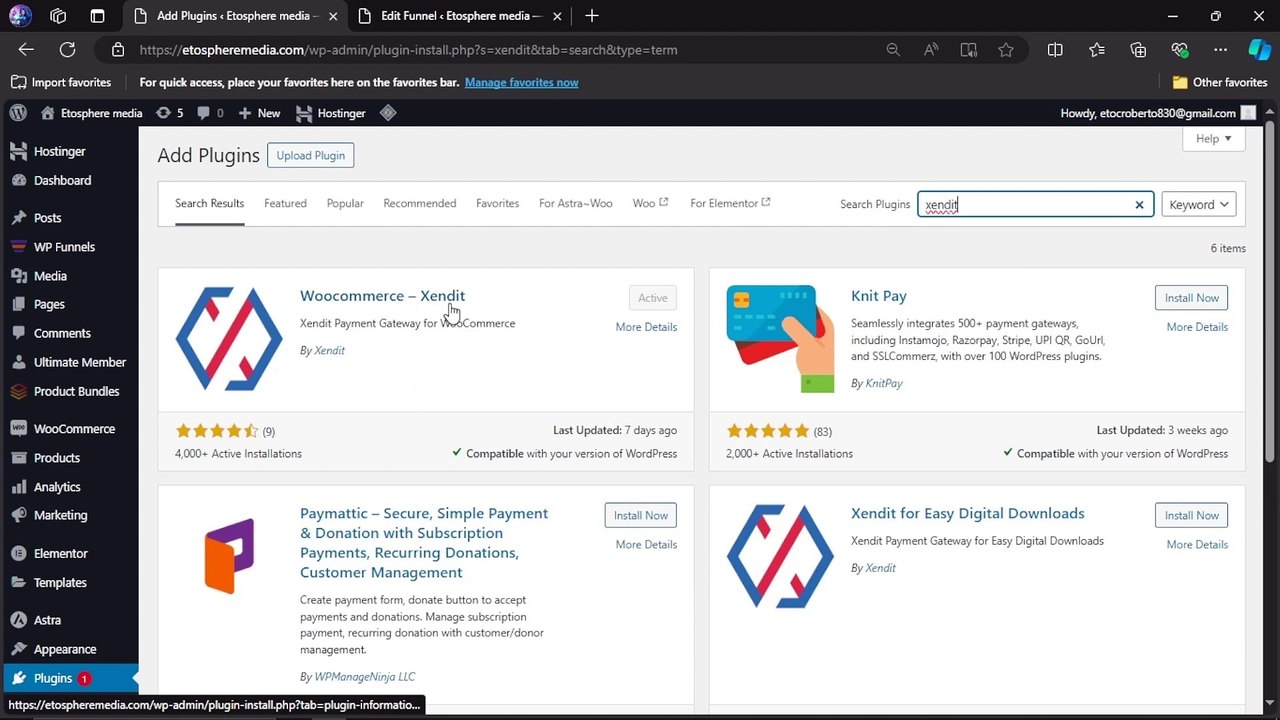Open the New content menu

point(259,113)
